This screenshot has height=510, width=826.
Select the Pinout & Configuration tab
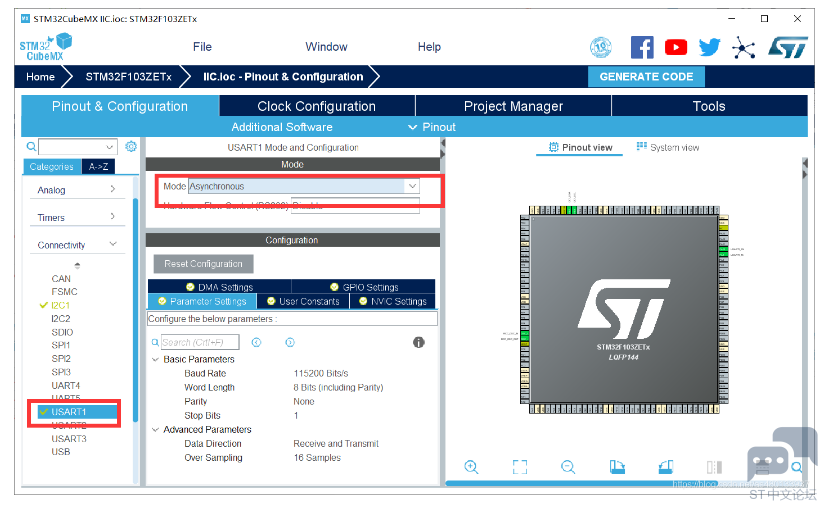click(x=120, y=106)
